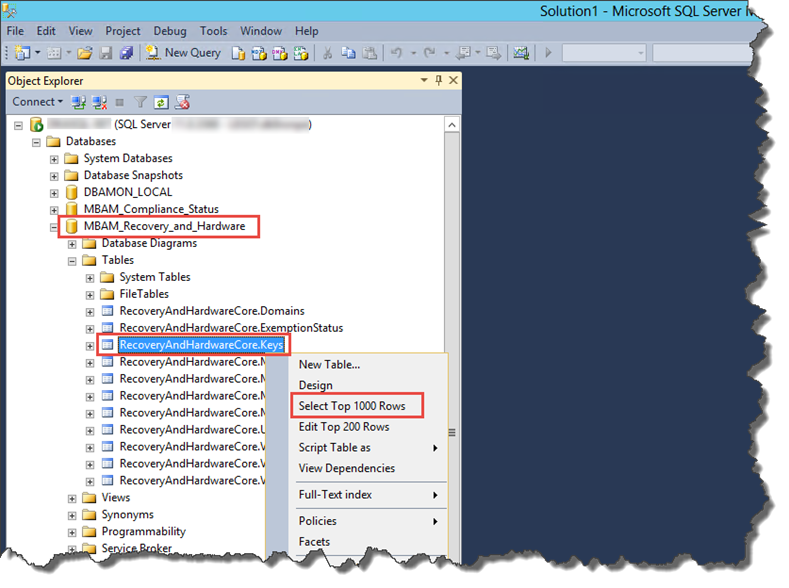Open the Window menu

point(261,31)
